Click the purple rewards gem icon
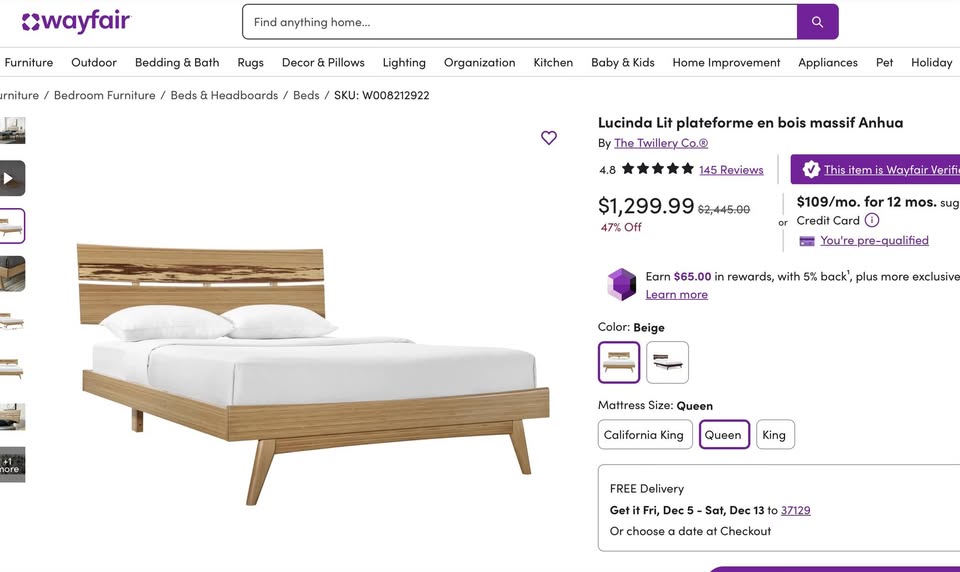Screen dimensions: 960x572 tap(621, 285)
